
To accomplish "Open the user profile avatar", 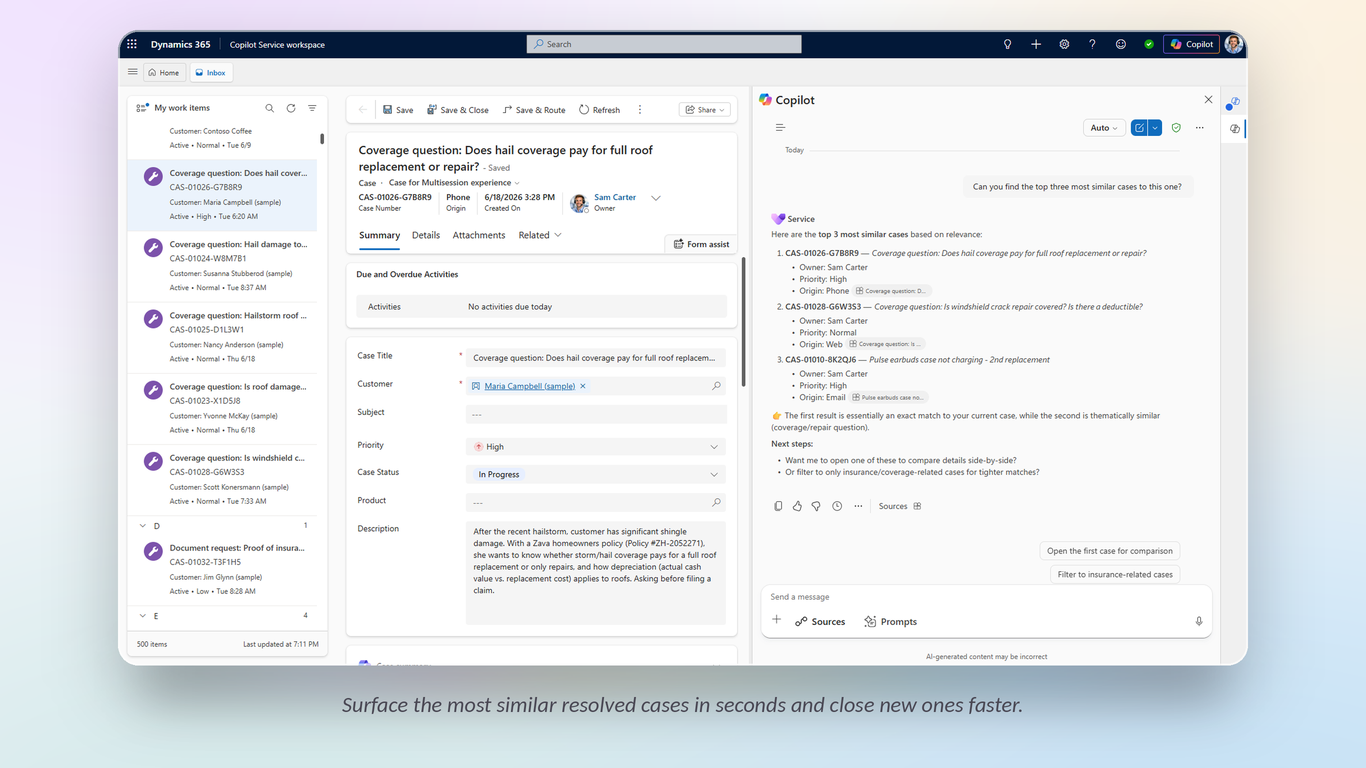I will 1234,44.
